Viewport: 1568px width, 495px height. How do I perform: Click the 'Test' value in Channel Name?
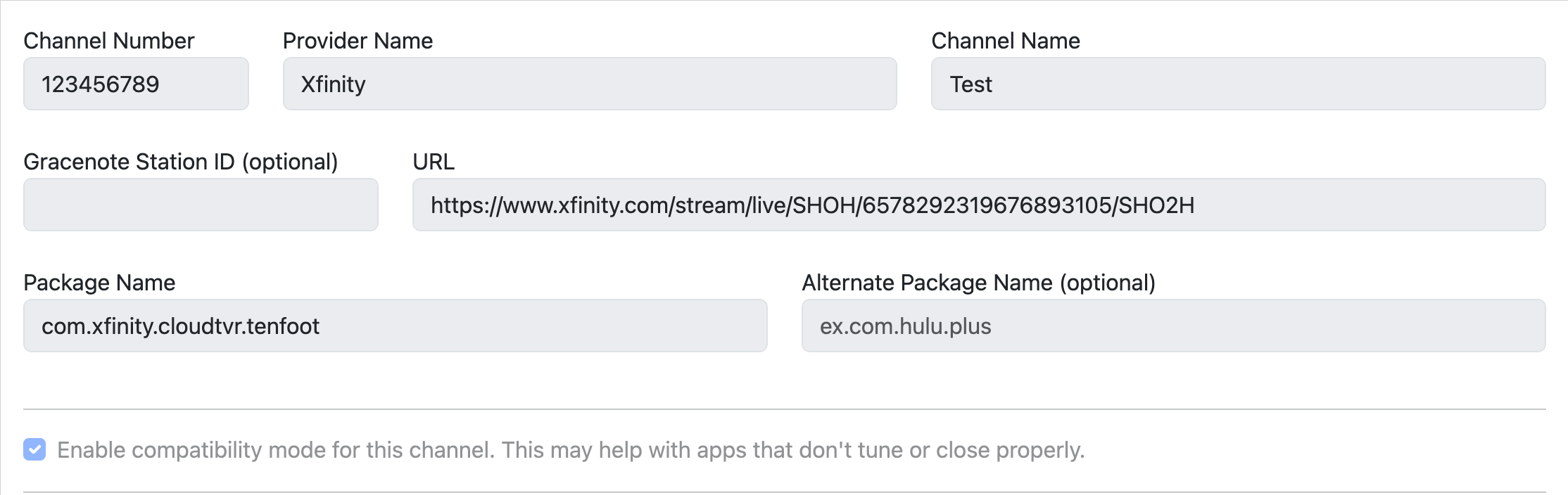pos(970,84)
